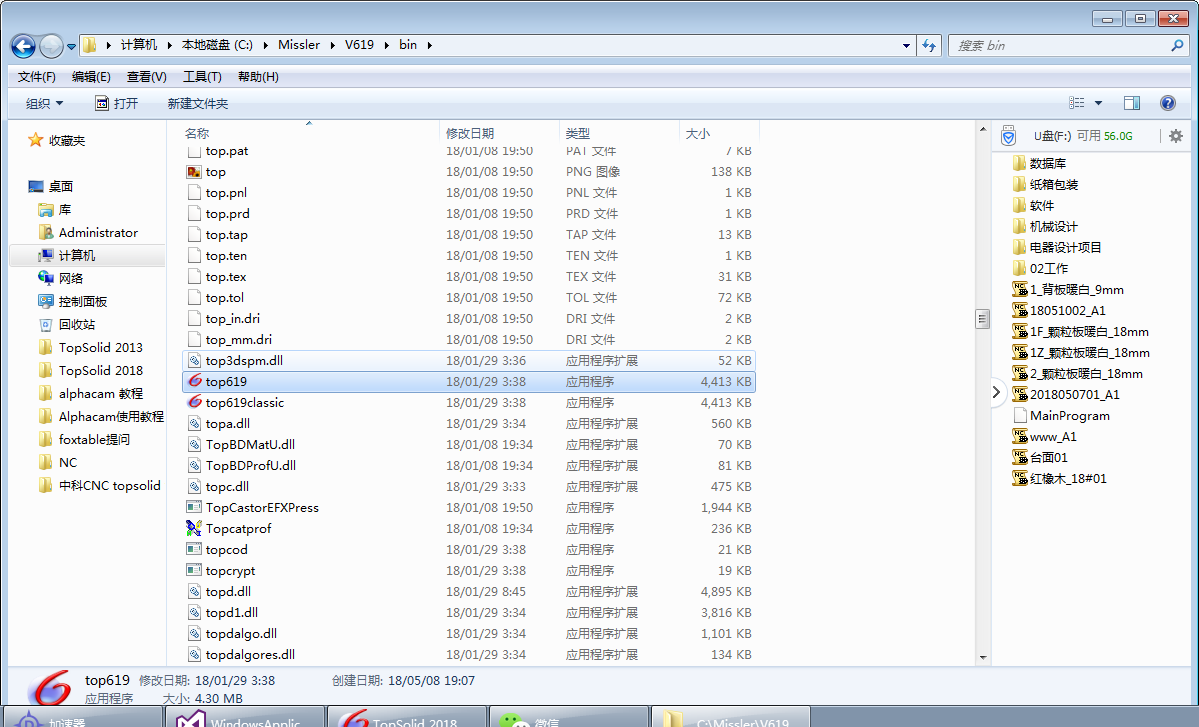
Task: Select the TopBDMatU.dll file
Action: 250,444
